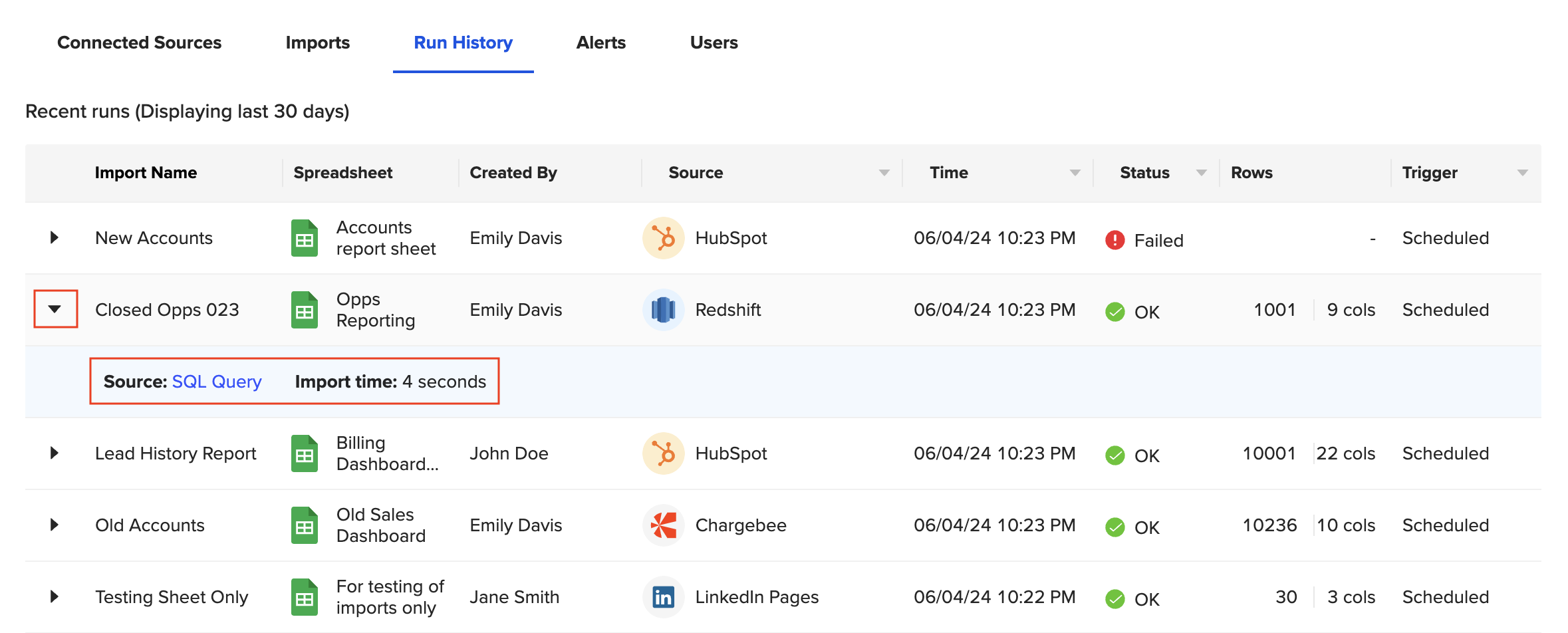
Task: Click the Accounts report sheet spreadsheet name
Action: click(386, 238)
